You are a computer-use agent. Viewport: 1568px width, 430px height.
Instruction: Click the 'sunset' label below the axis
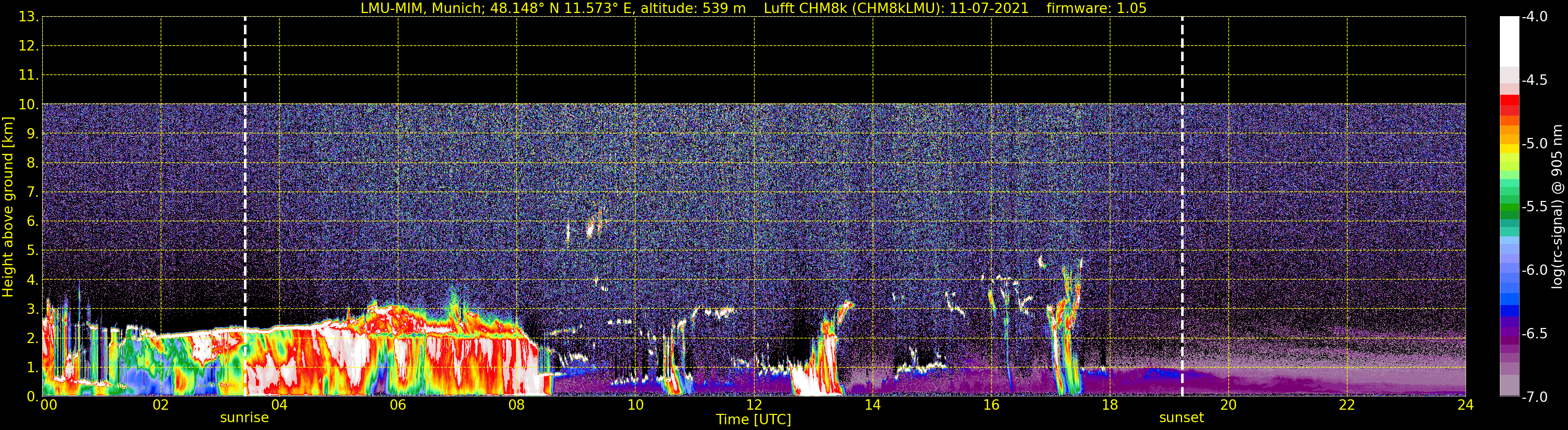[1182, 418]
